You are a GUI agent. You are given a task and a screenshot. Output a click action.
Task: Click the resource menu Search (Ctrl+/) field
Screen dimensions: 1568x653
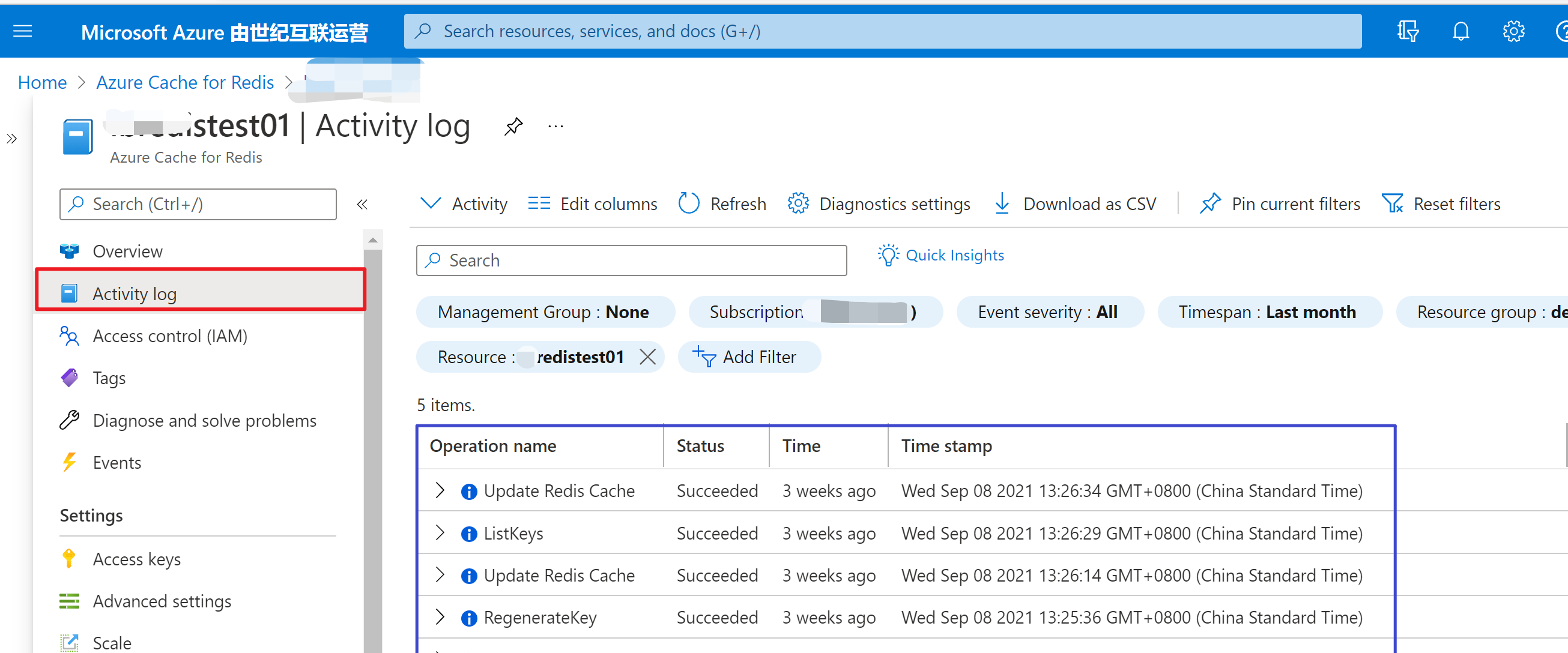pos(198,204)
